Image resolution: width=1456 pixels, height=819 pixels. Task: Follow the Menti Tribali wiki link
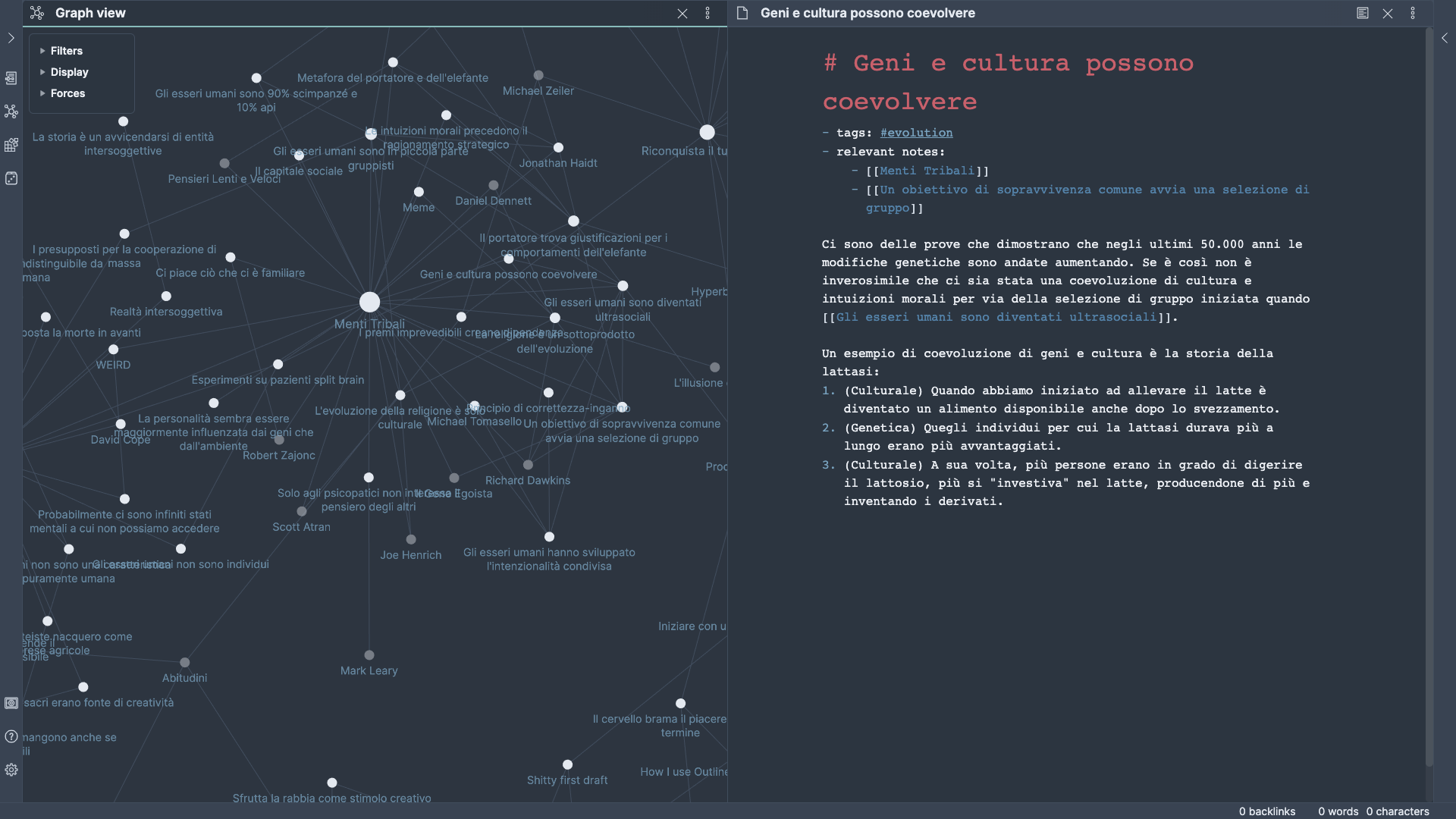(927, 171)
